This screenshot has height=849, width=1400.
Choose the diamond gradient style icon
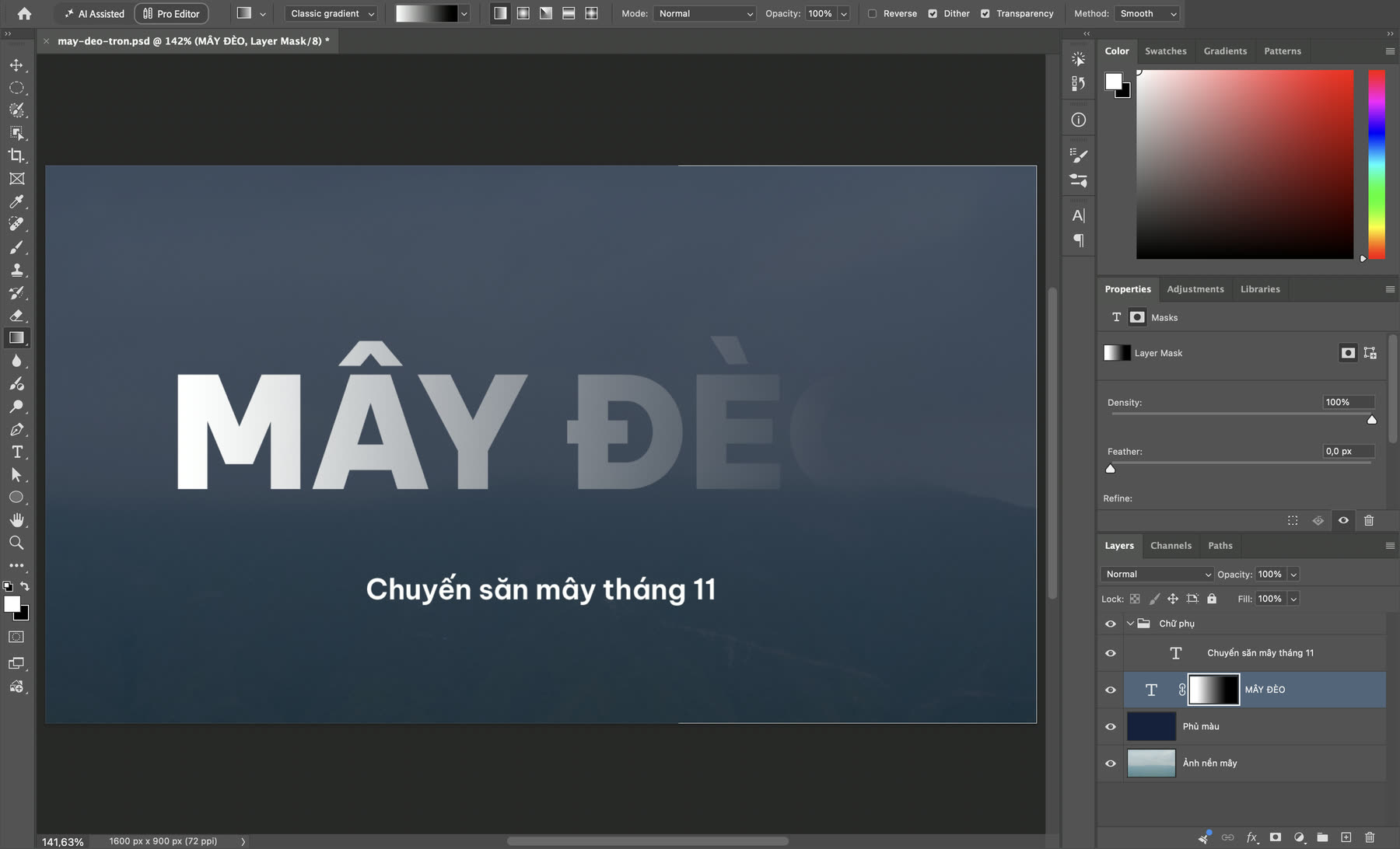click(x=591, y=13)
